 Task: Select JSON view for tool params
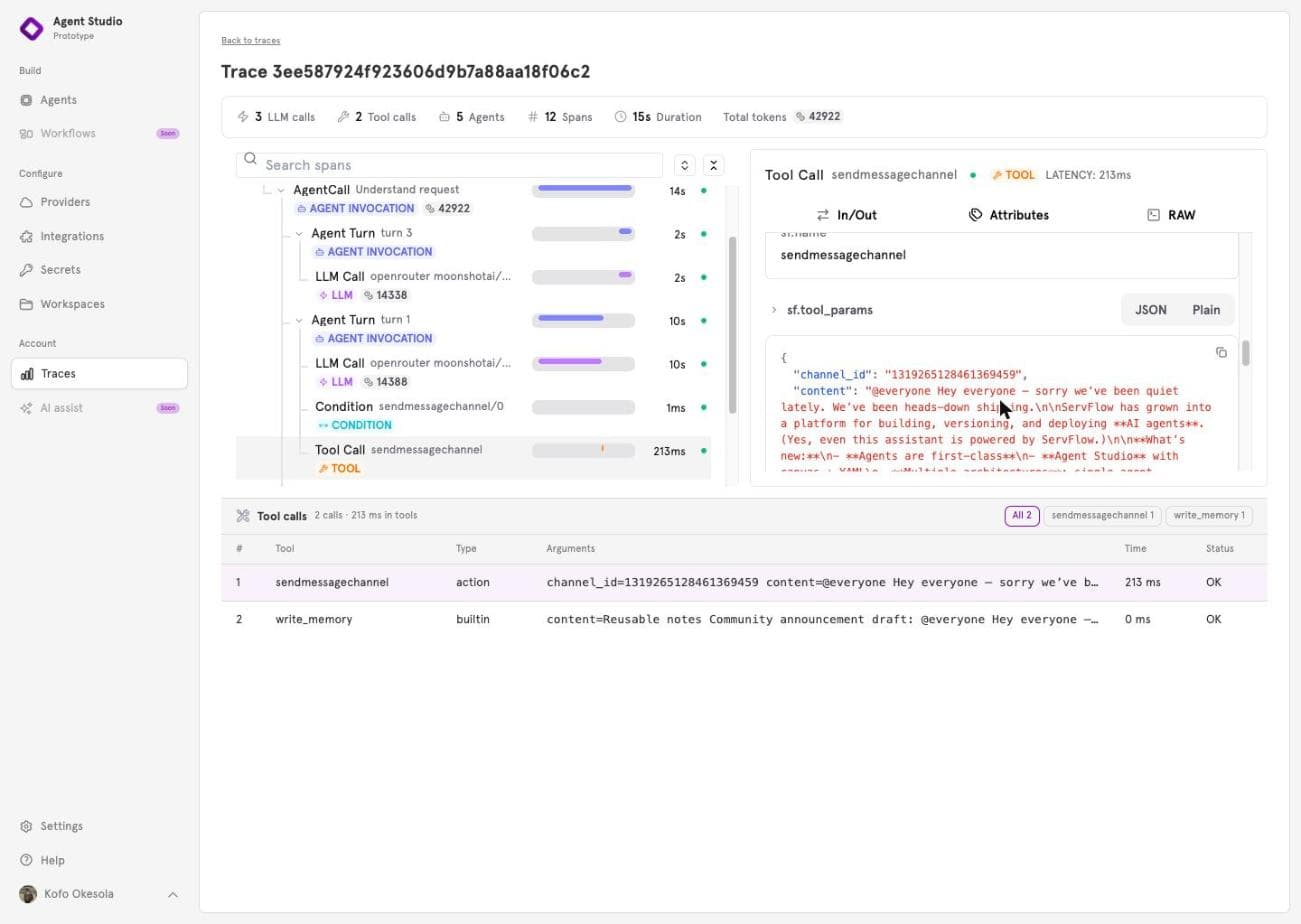tap(1150, 310)
